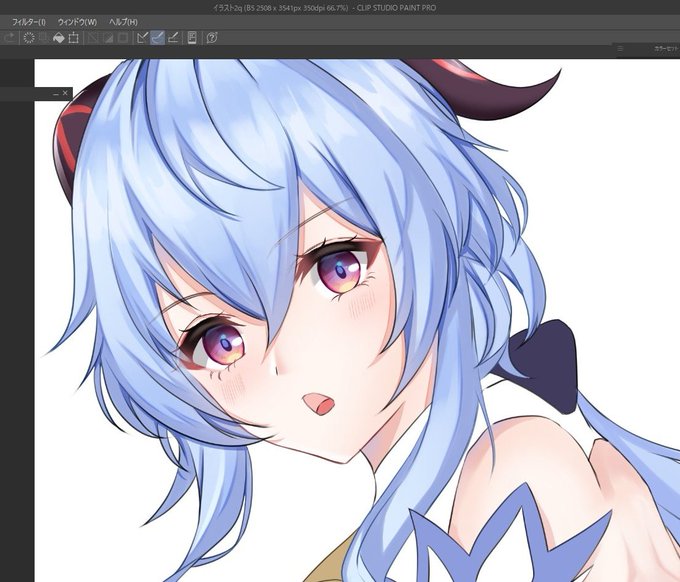Select the カラーセット panel tab
The width and height of the screenshot is (680, 582).
click(x=667, y=49)
